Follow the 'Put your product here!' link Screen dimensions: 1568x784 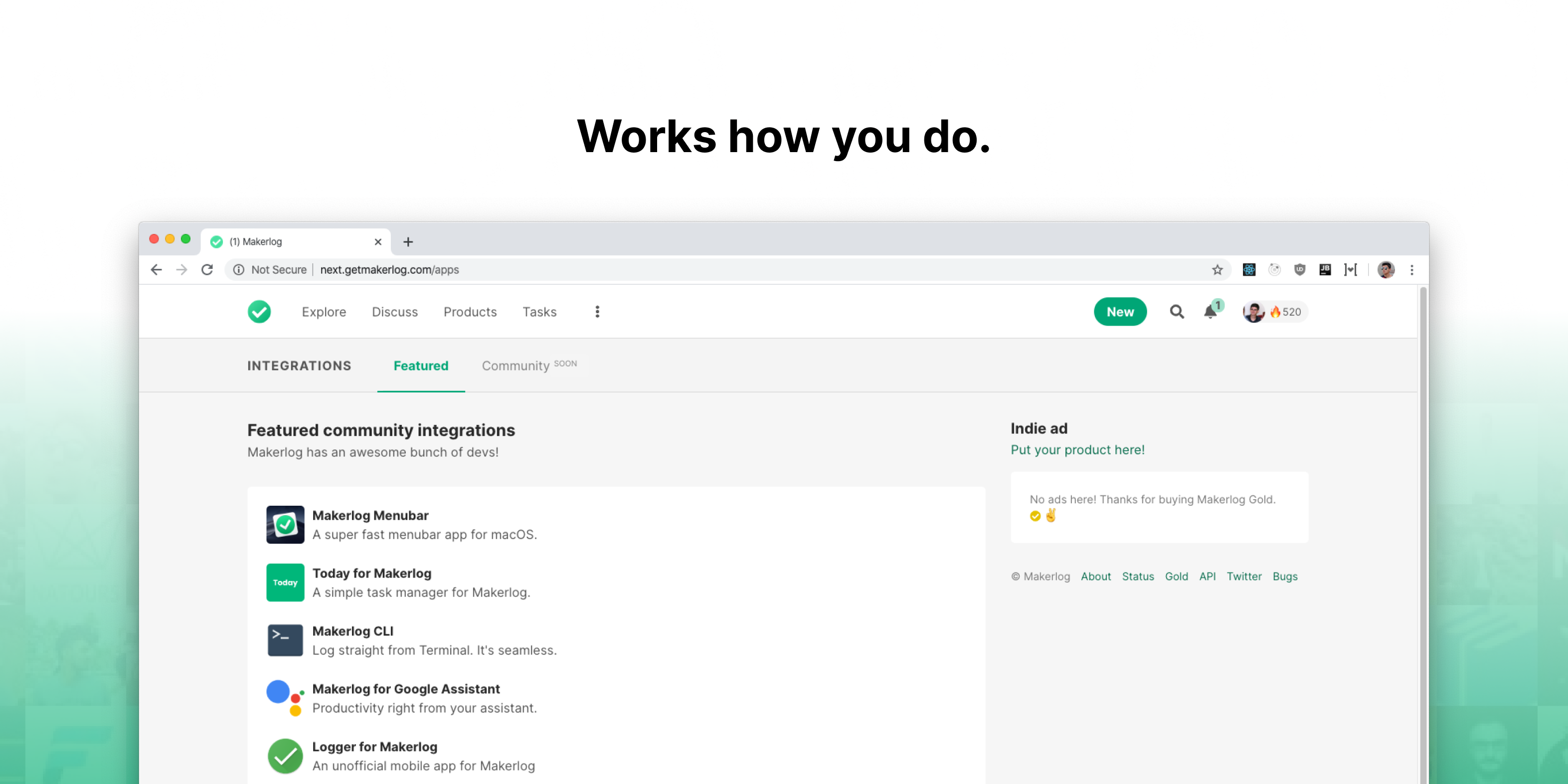[1077, 450]
